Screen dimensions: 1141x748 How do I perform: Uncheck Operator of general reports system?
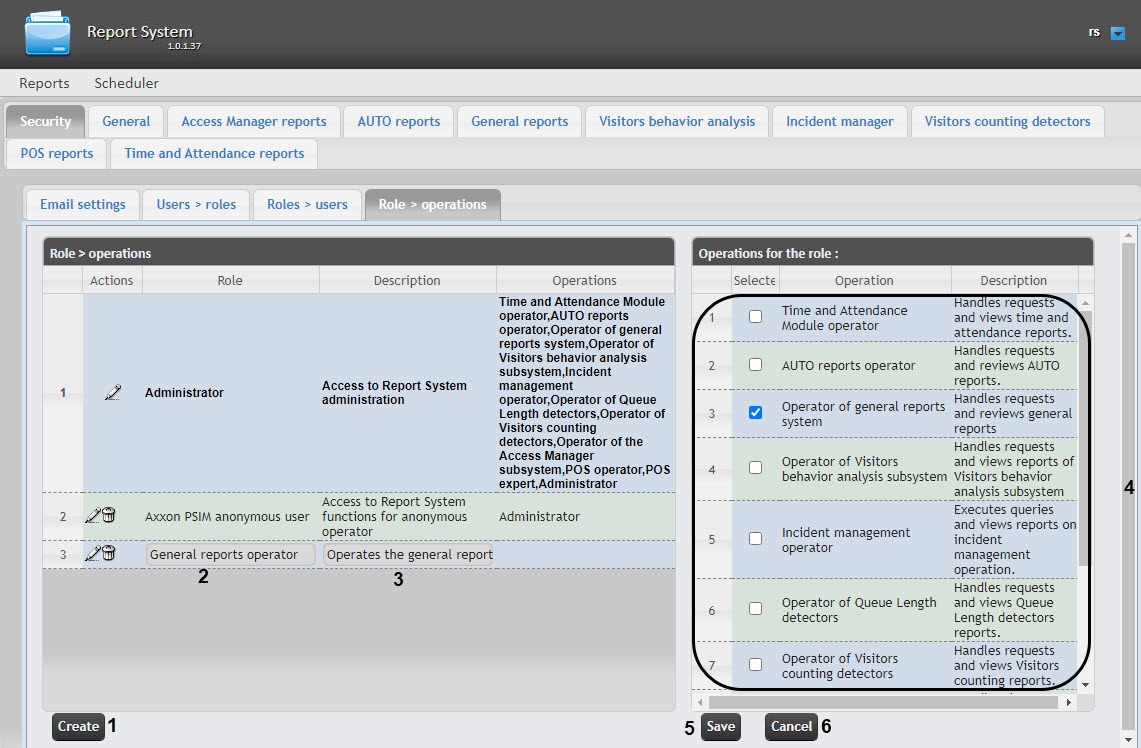[x=755, y=413]
